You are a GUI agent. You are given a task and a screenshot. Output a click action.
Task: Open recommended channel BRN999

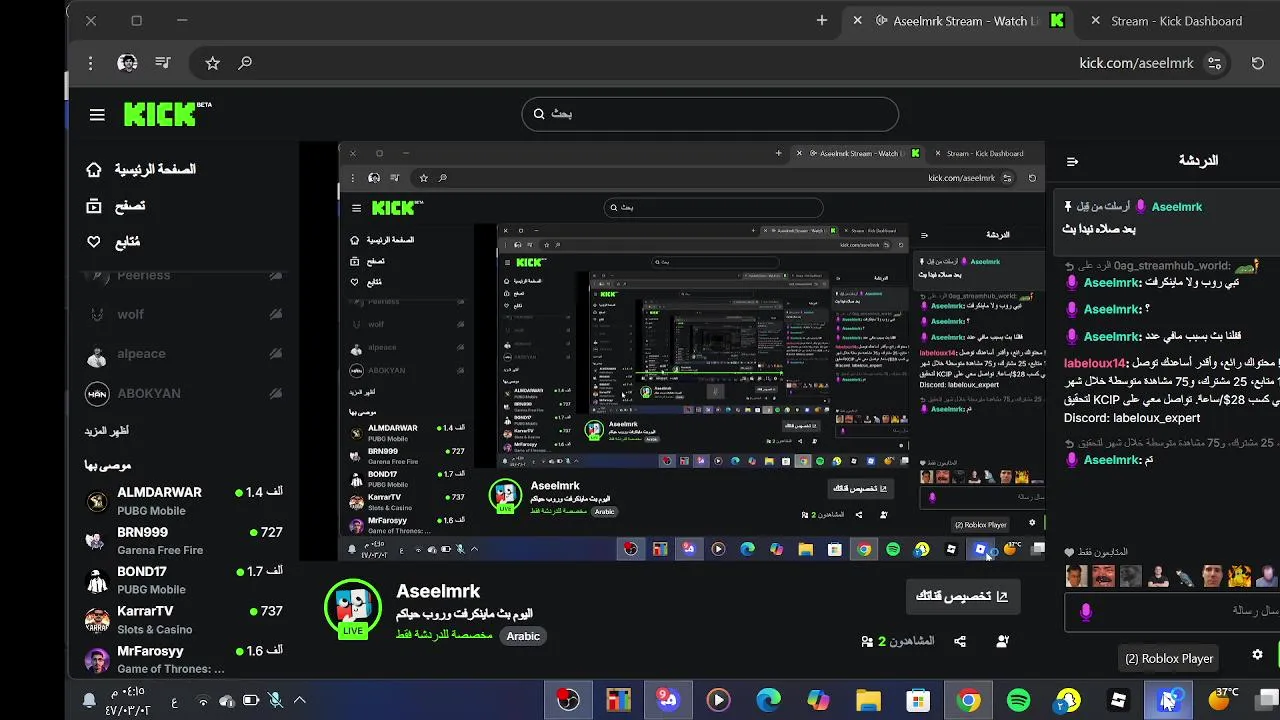[x=183, y=541]
